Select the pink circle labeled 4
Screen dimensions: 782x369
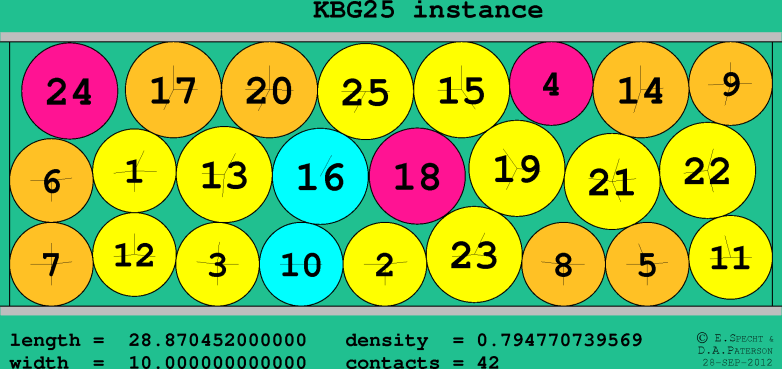point(552,84)
